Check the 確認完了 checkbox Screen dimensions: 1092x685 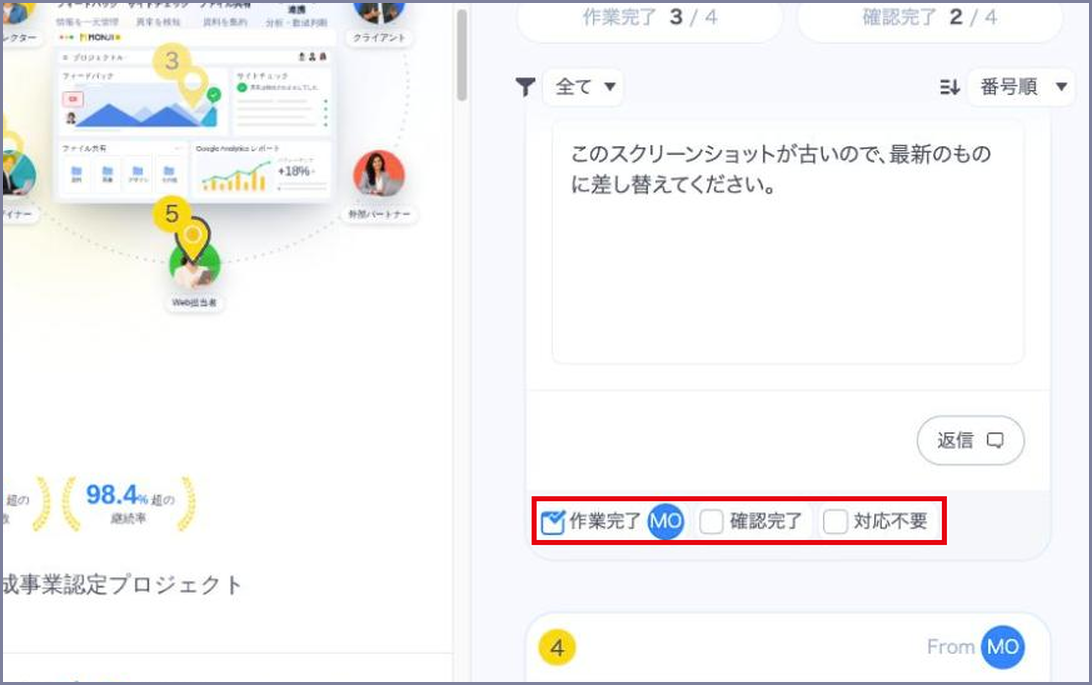(x=711, y=521)
